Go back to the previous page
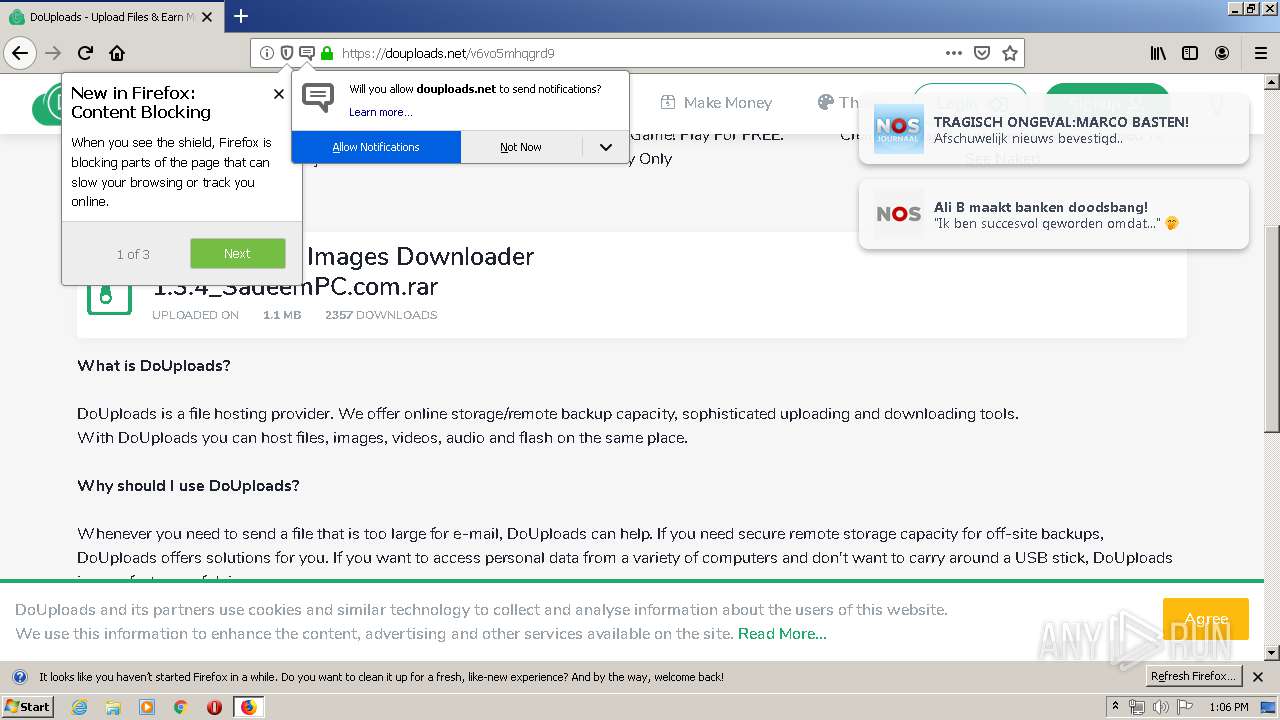The image size is (1280, 720). [20, 53]
